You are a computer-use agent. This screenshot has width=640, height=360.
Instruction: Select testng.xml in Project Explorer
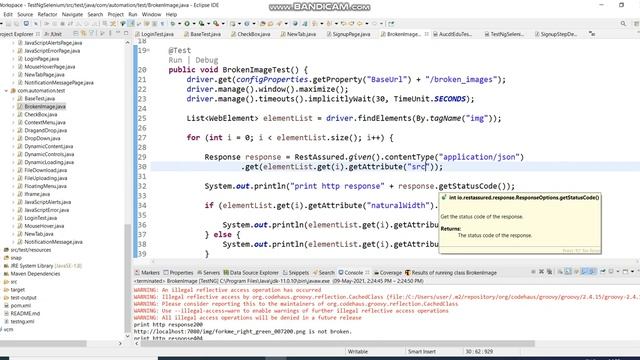point(22,322)
